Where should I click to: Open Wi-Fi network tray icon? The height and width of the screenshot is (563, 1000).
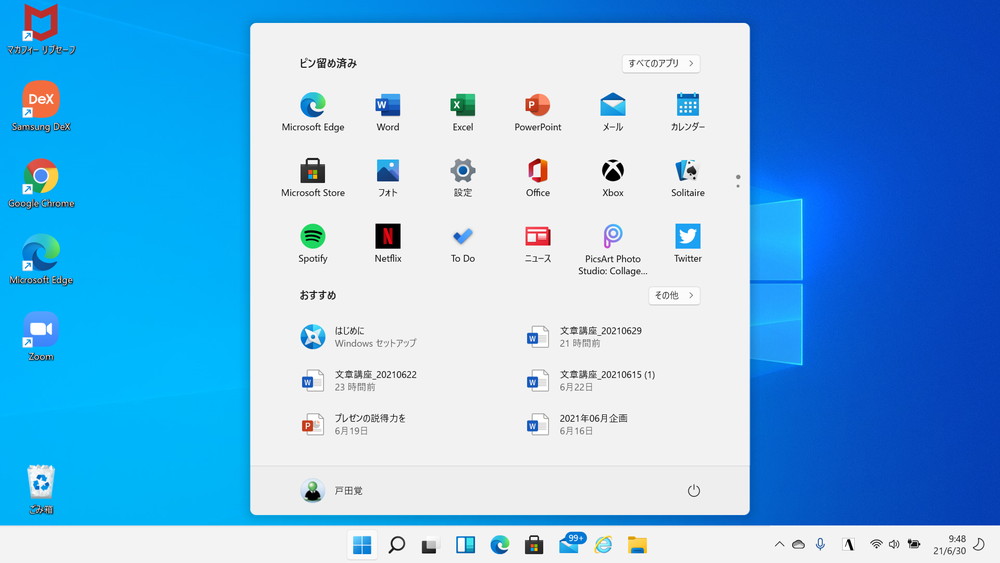876,545
